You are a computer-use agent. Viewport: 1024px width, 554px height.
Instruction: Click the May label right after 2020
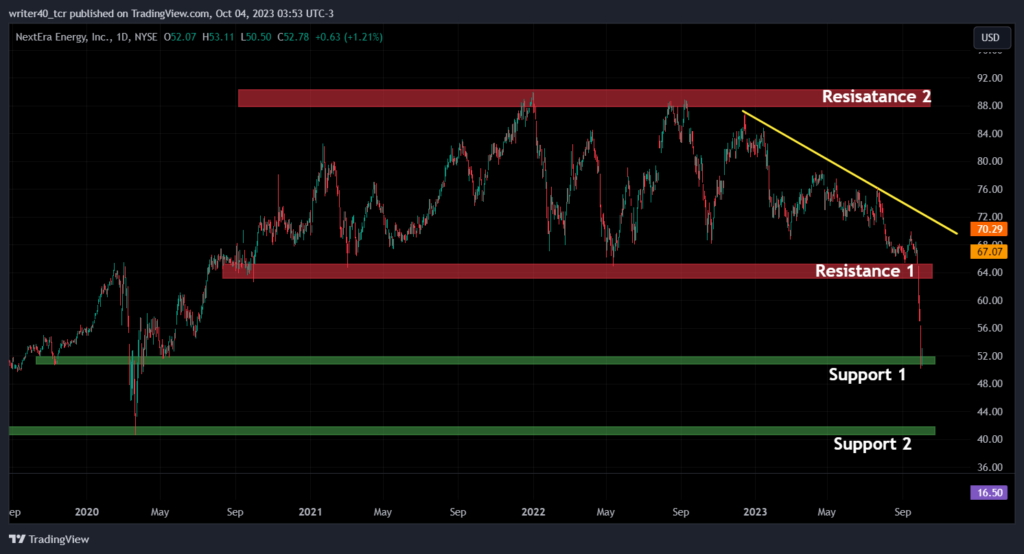click(x=160, y=512)
